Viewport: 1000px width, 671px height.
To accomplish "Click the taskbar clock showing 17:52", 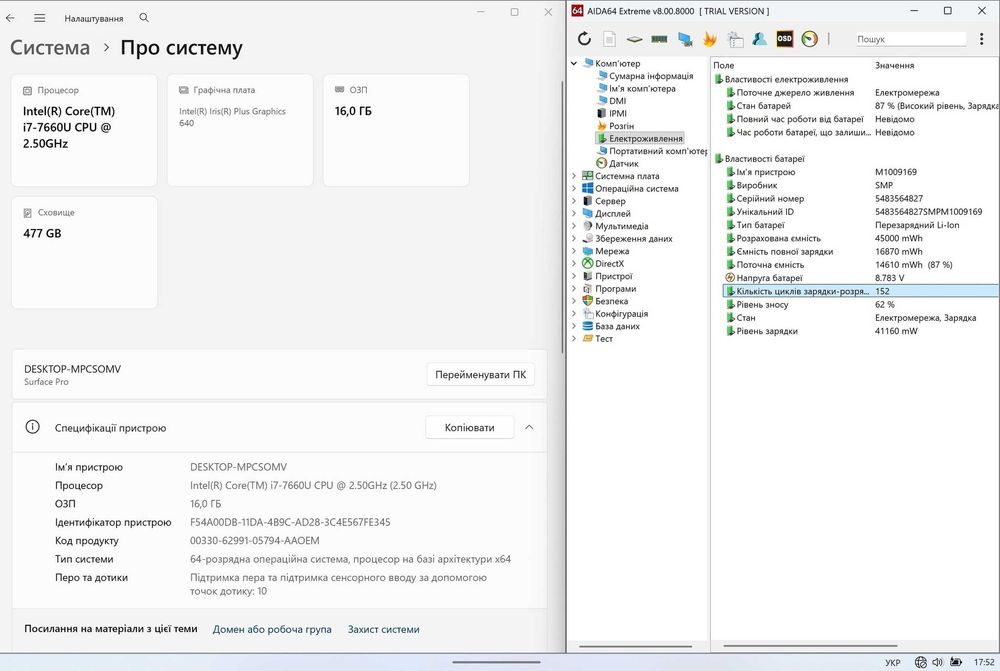I will pyautogui.click(x=984, y=662).
